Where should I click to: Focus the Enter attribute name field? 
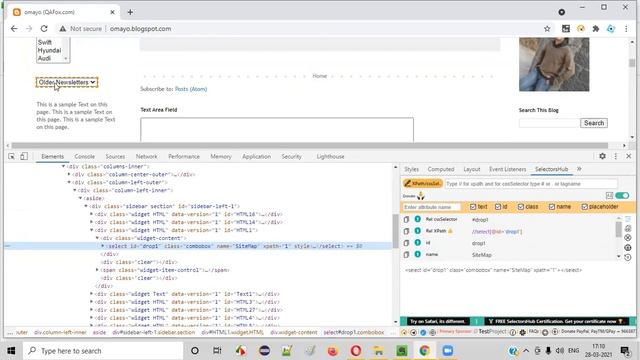(431, 207)
